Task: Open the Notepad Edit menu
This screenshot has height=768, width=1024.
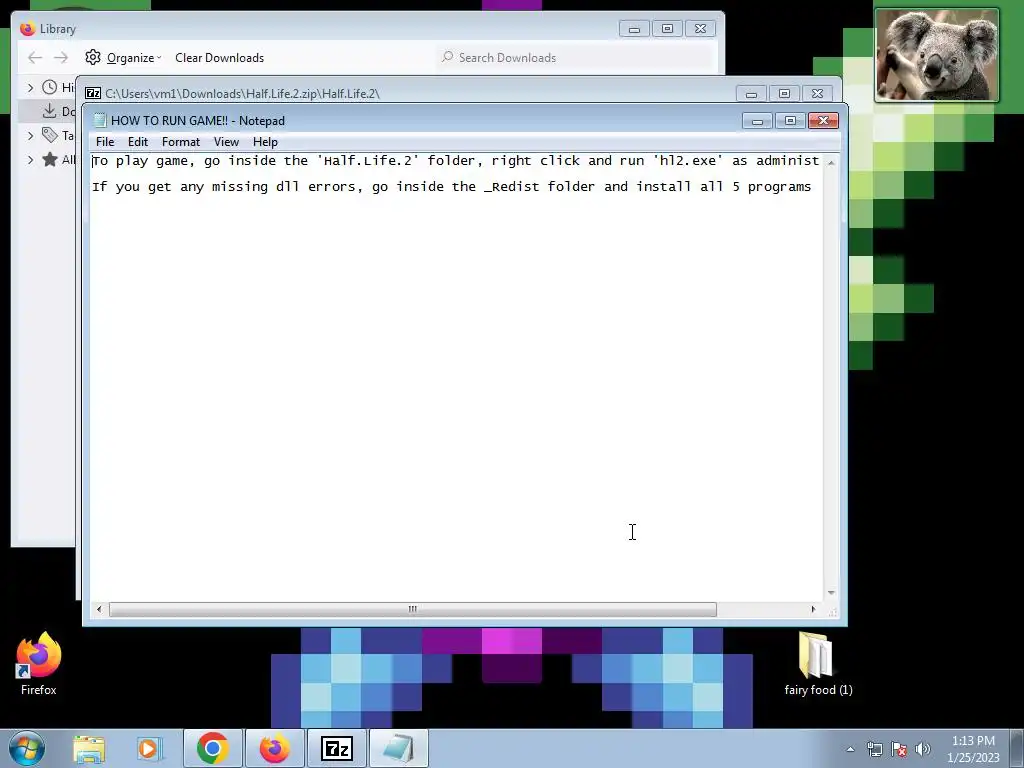Action: tap(138, 142)
